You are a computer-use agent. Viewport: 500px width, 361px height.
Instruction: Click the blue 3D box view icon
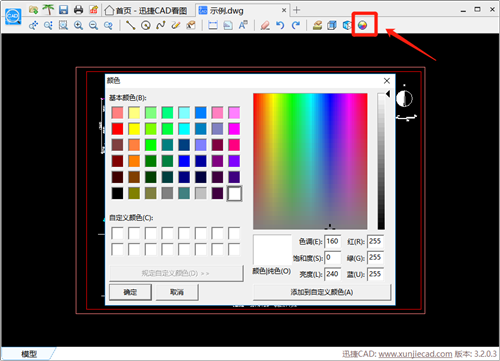pyautogui.click(x=332, y=25)
